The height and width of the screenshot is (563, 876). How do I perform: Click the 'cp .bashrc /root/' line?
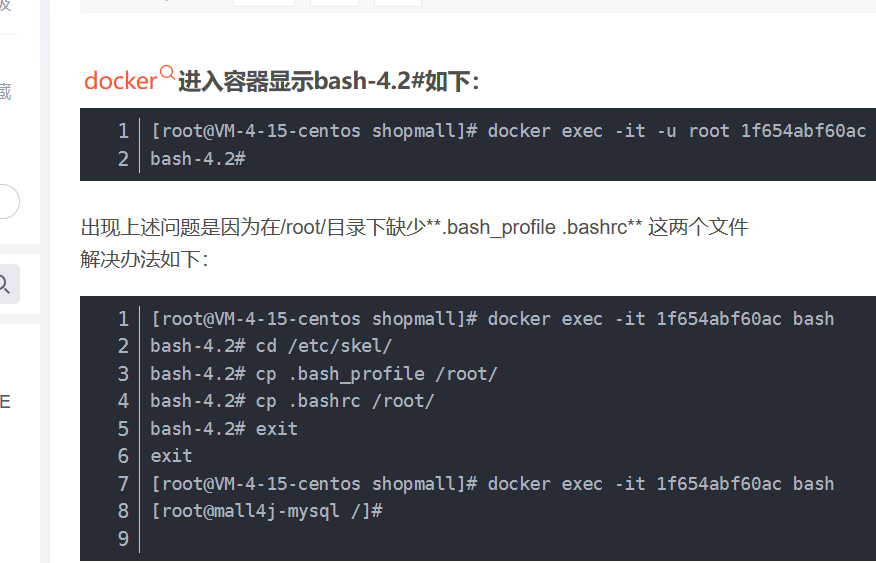point(292,401)
